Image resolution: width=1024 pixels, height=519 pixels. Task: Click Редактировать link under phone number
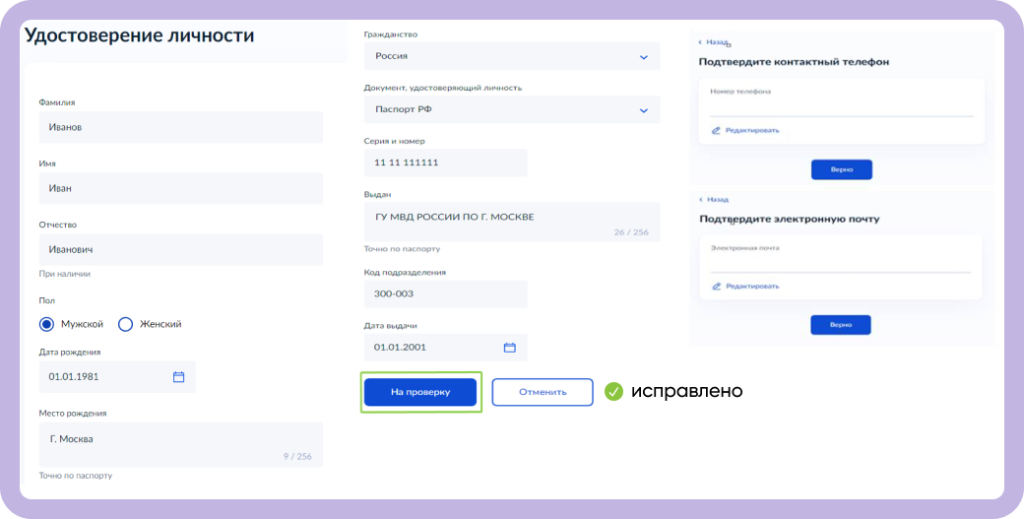[x=752, y=131]
